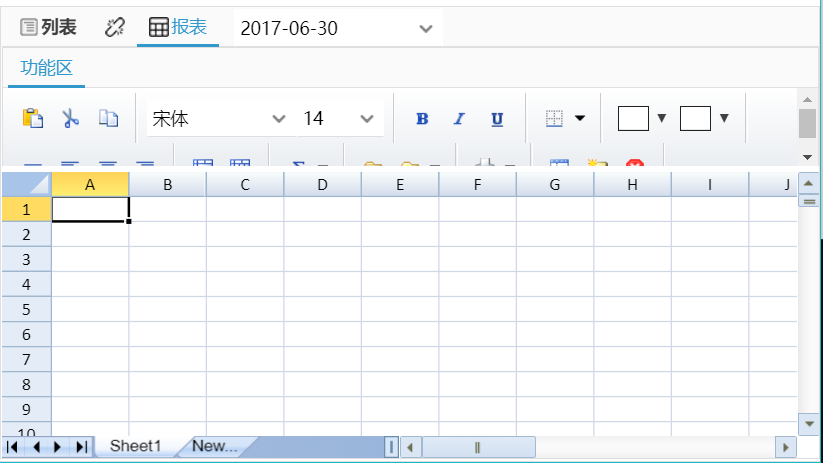Switch to the 报表 tab
The height and width of the screenshot is (463, 823).
(178, 27)
